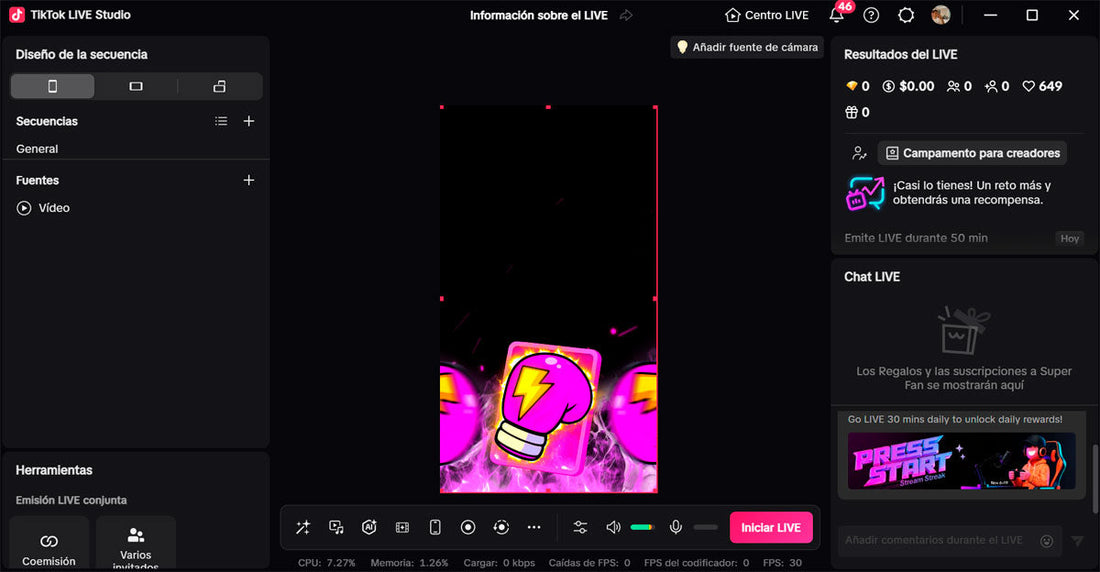Open the emoji picker in chat
This screenshot has width=1100, height=572.
click(1047, 541)
